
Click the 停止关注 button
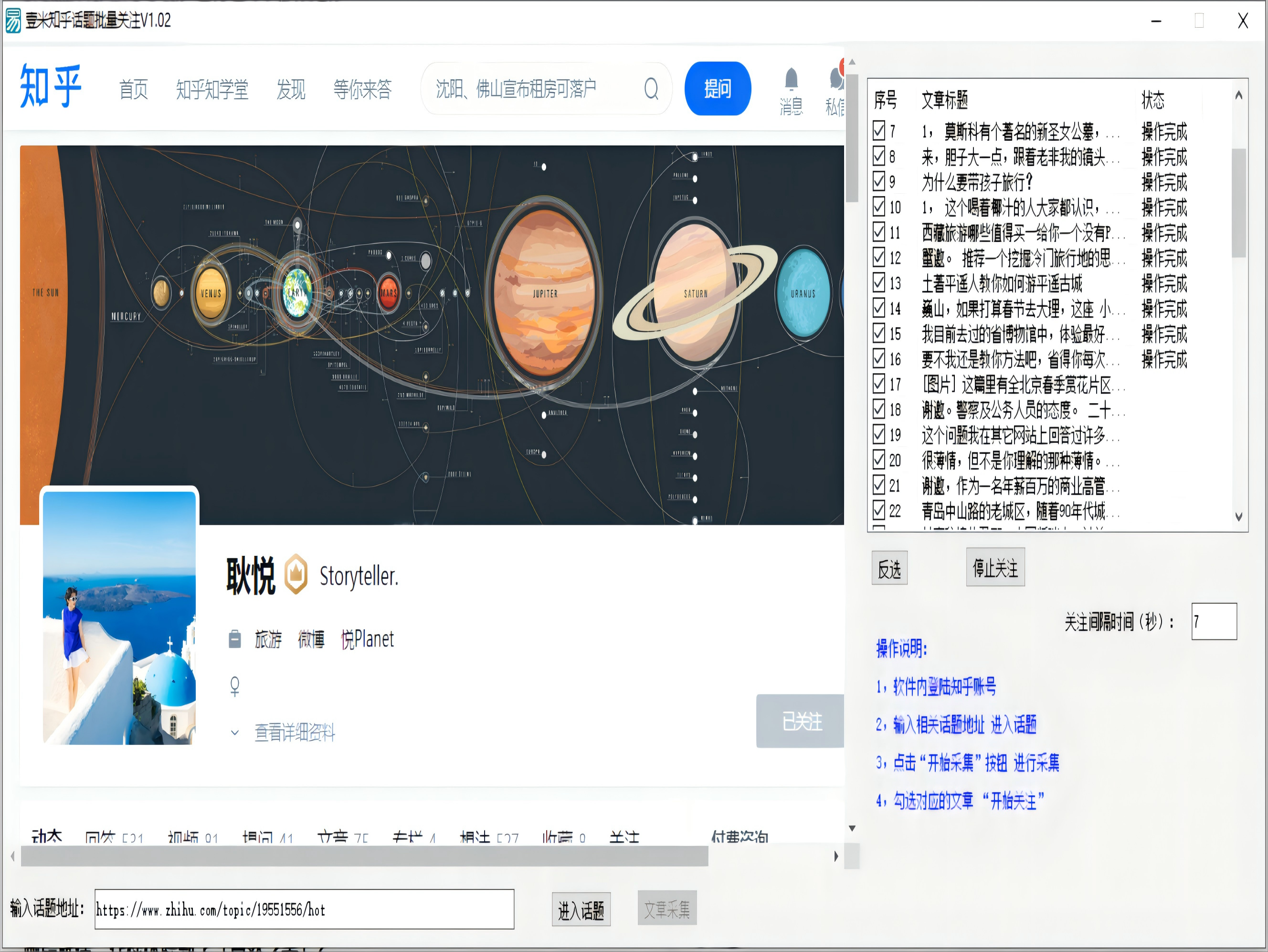[x=995, y=568]
